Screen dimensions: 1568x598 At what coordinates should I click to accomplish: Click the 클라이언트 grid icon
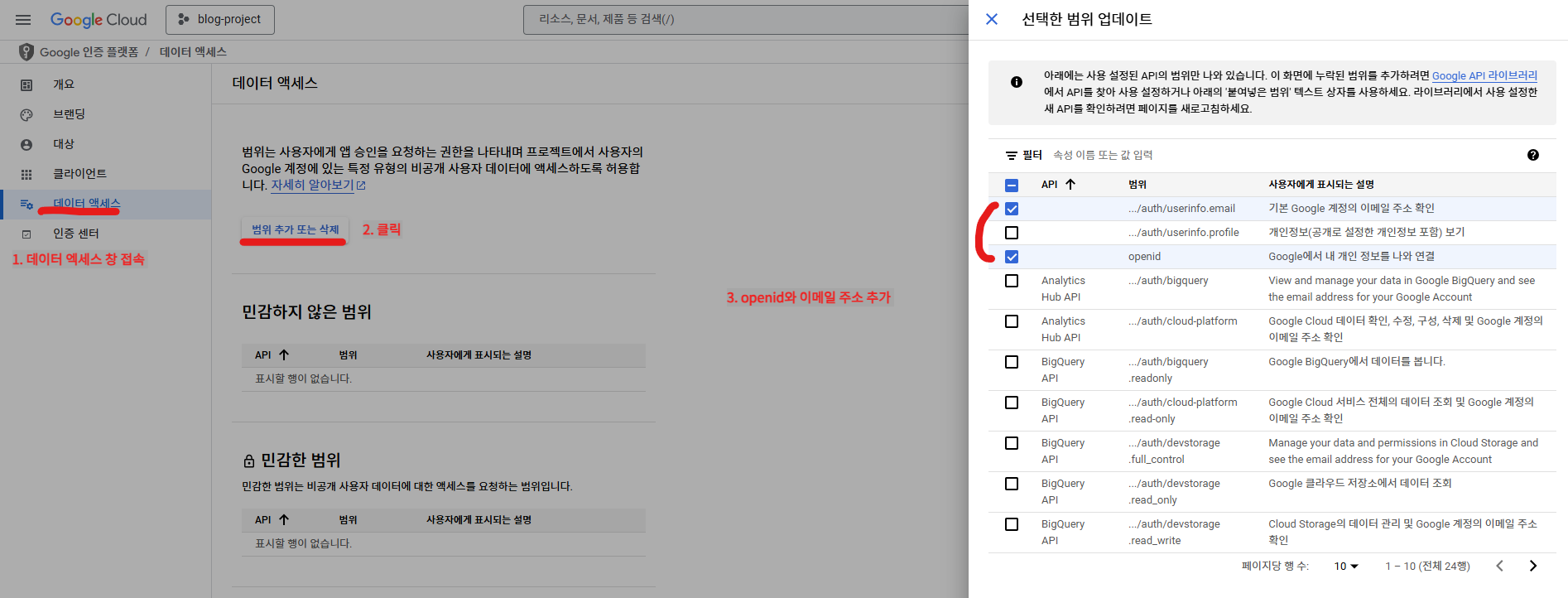click(26, 174)
